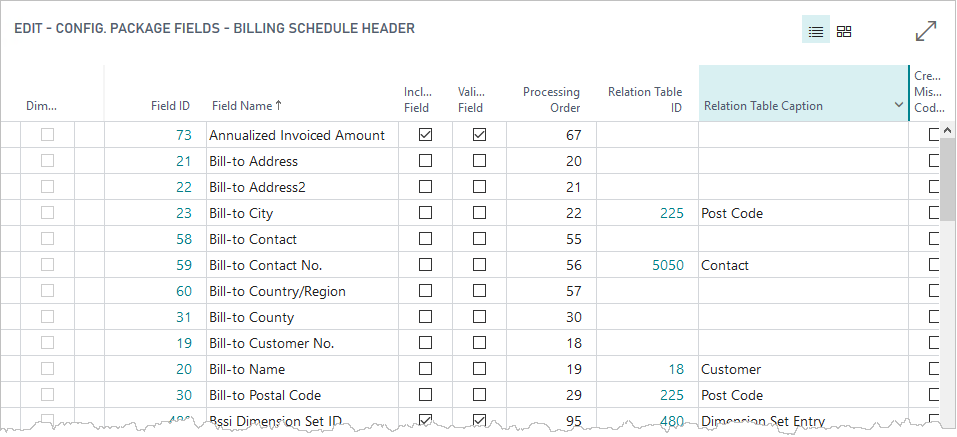Switch to tile view layout icon
957x437 pixels.
tap(844, 31)
